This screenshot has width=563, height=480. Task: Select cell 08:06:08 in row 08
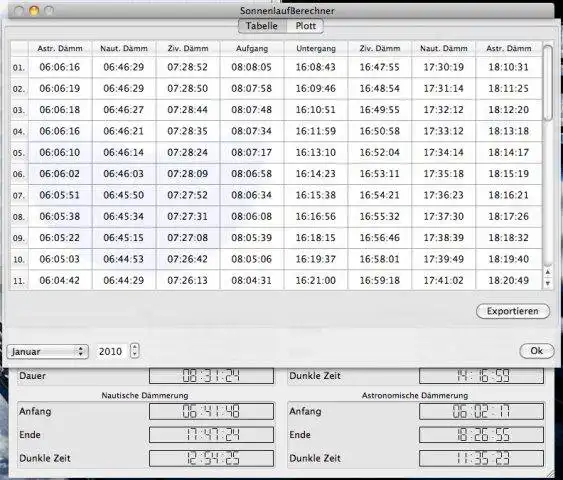click(x=252, y=216)
